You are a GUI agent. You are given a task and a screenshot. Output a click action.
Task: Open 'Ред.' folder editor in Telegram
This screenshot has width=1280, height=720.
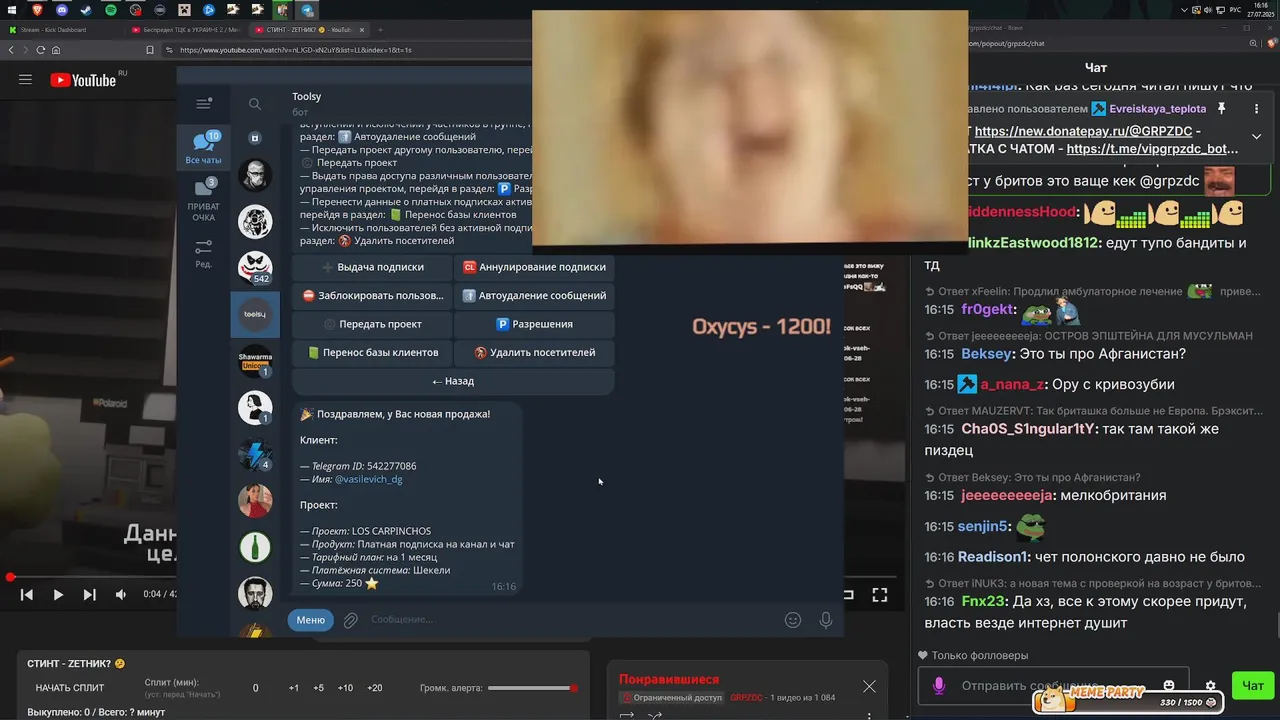coord(204,254)
